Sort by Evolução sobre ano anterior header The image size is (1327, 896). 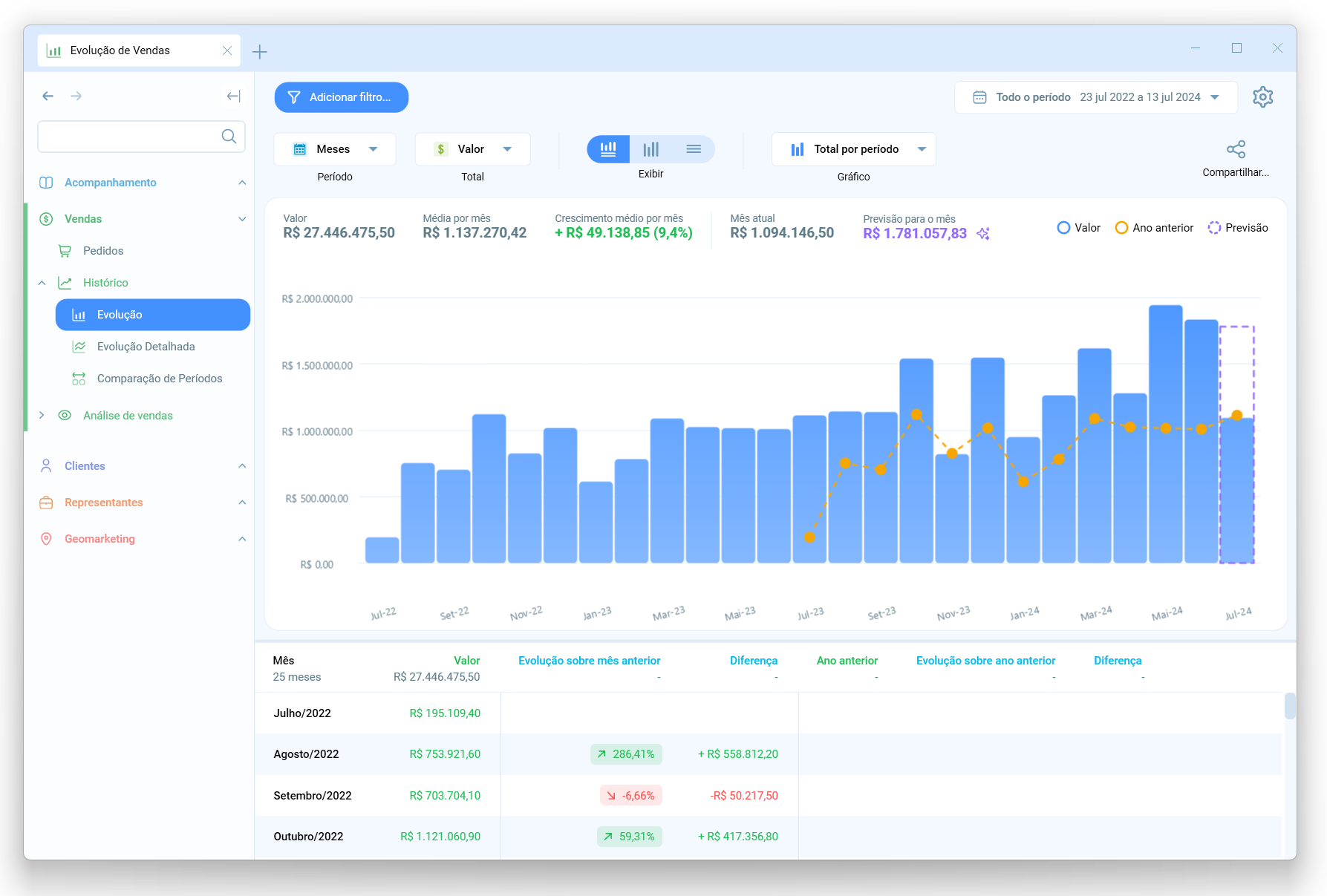(985, 661)
